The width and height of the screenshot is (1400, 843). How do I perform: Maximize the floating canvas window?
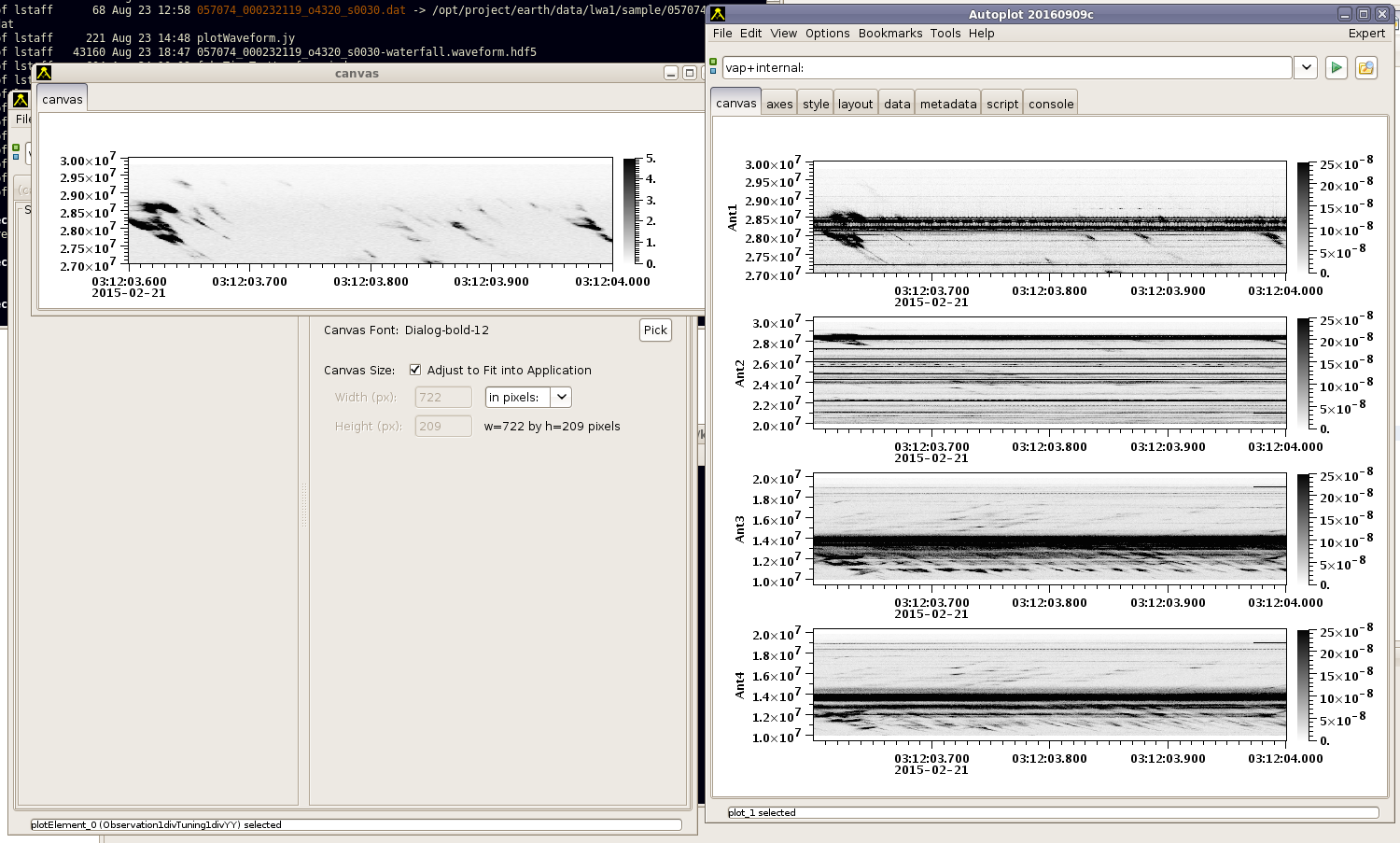(x=690, y=73)
